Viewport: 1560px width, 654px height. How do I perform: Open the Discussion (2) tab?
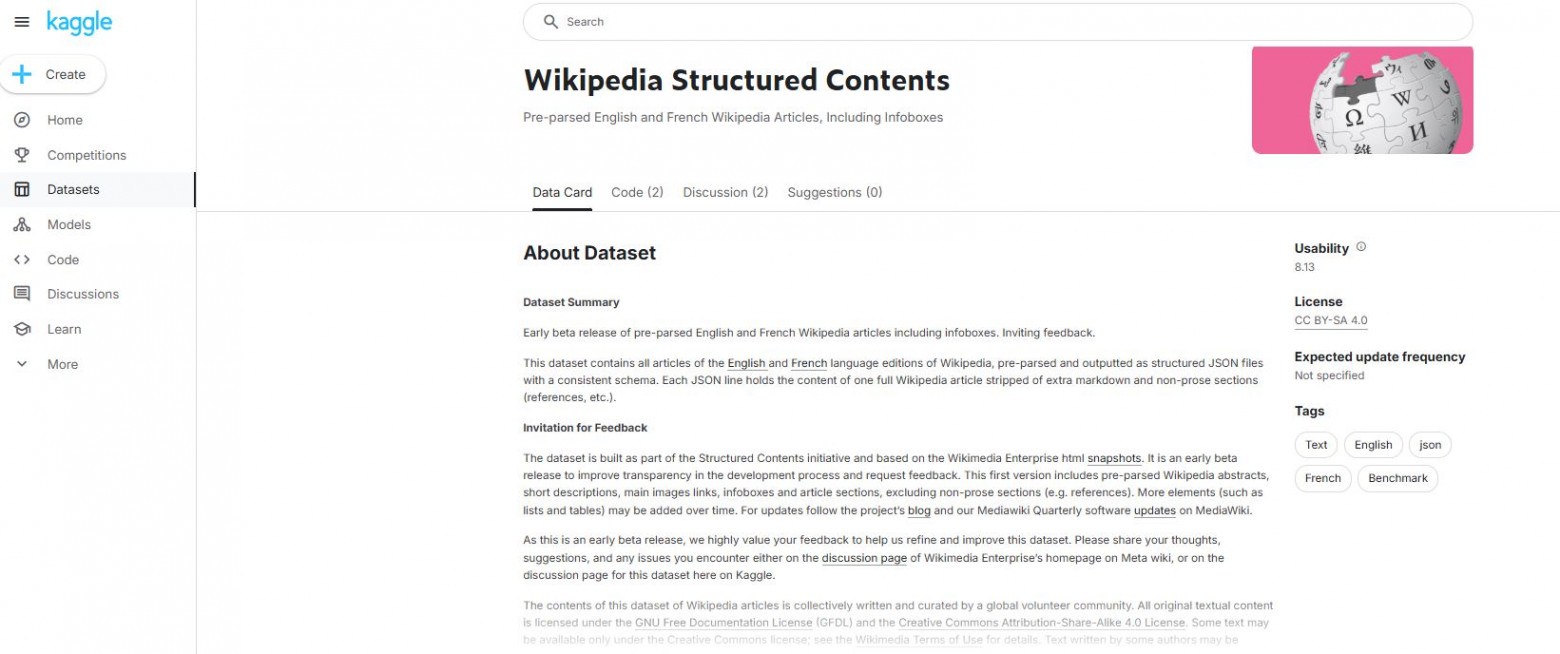click(725, 192)
